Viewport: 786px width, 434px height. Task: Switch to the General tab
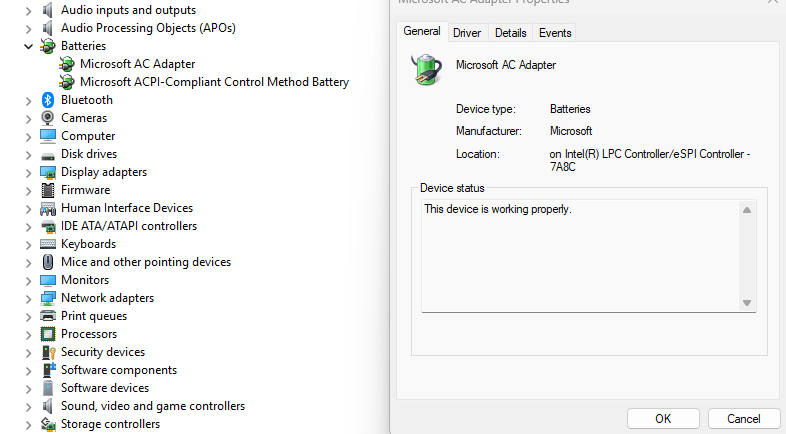tap(422, 31)
